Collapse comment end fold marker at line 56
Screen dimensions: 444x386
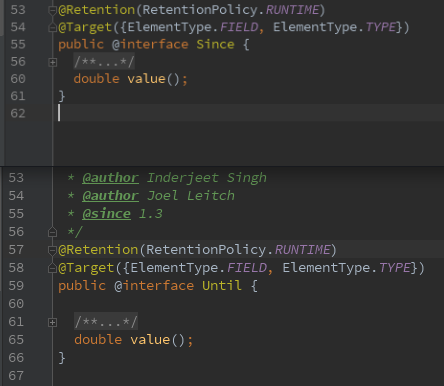point(52,232)
